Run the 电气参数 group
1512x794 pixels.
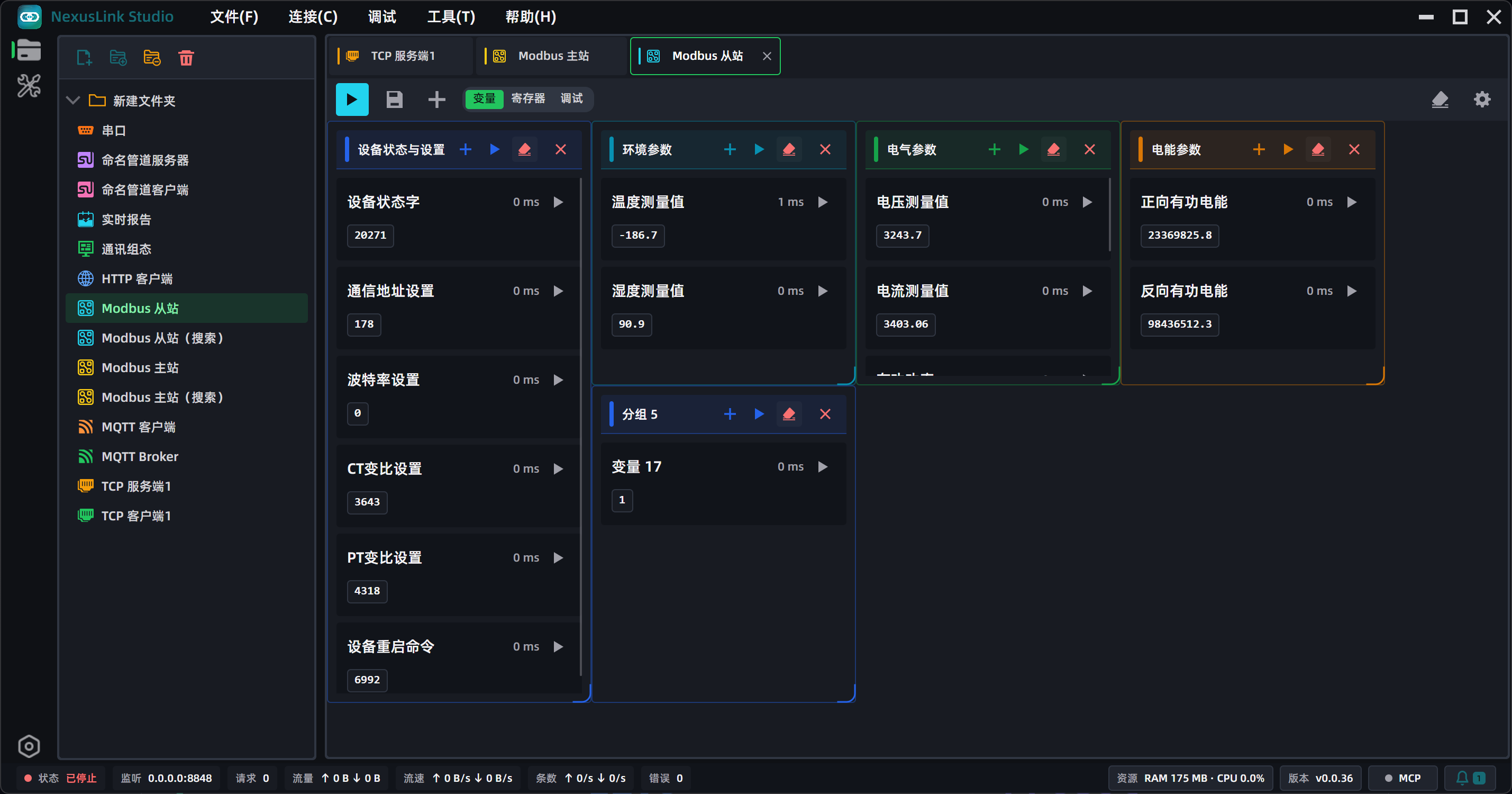pos(1024,150)
